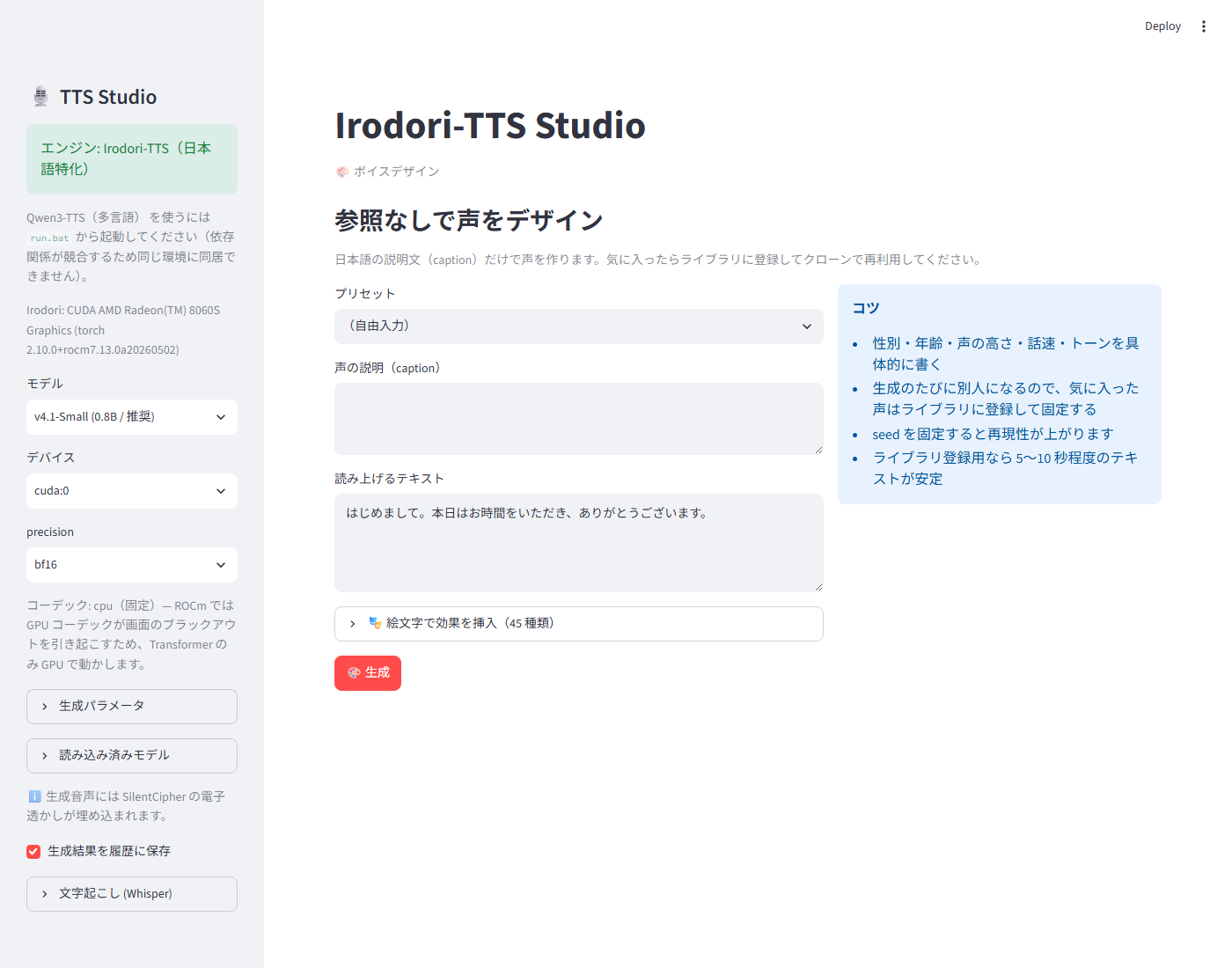Click into the 読み上げるテキスト text area
1232x968 pixels.
click(x=579, y=543)
